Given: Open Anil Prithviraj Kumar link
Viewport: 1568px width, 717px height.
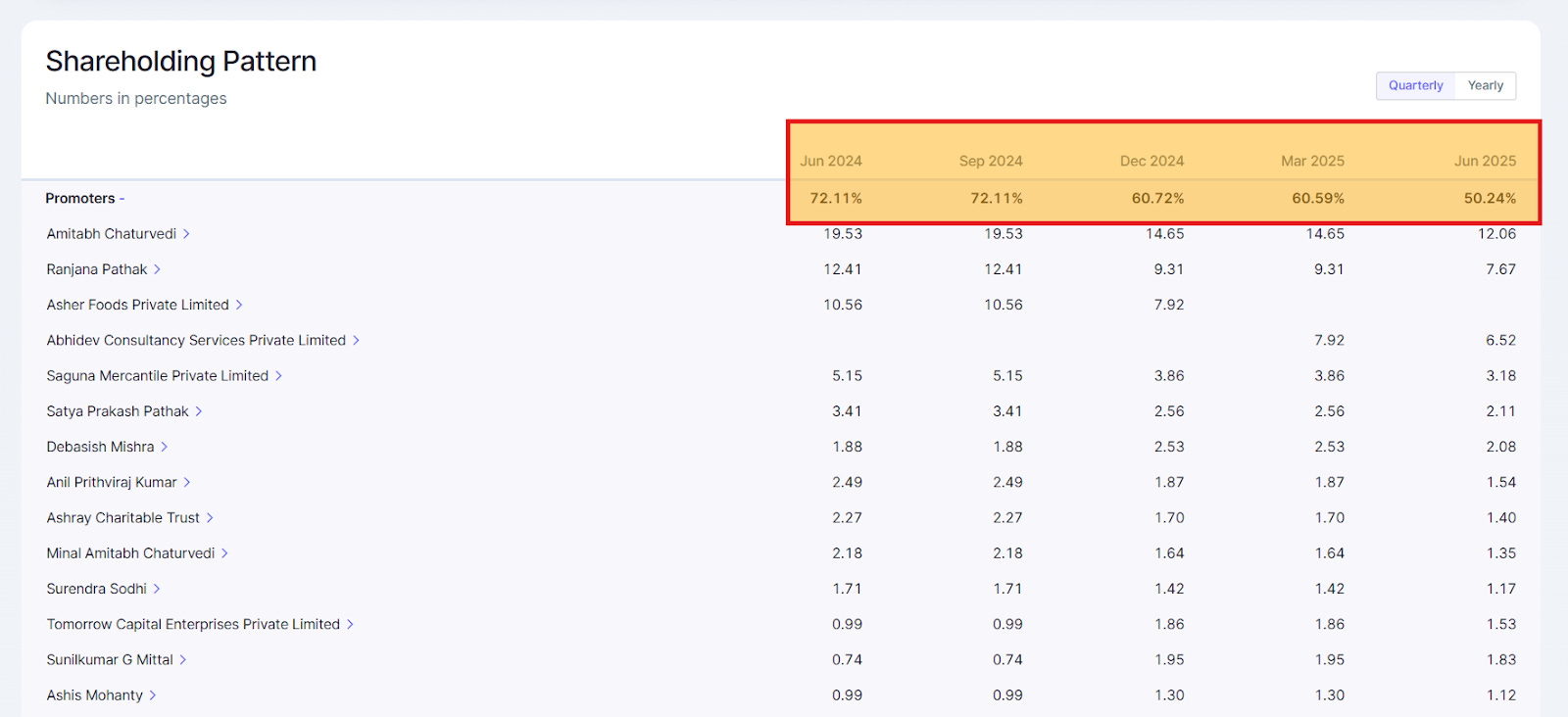Looking at the screenshot, I should pos(118,482).
